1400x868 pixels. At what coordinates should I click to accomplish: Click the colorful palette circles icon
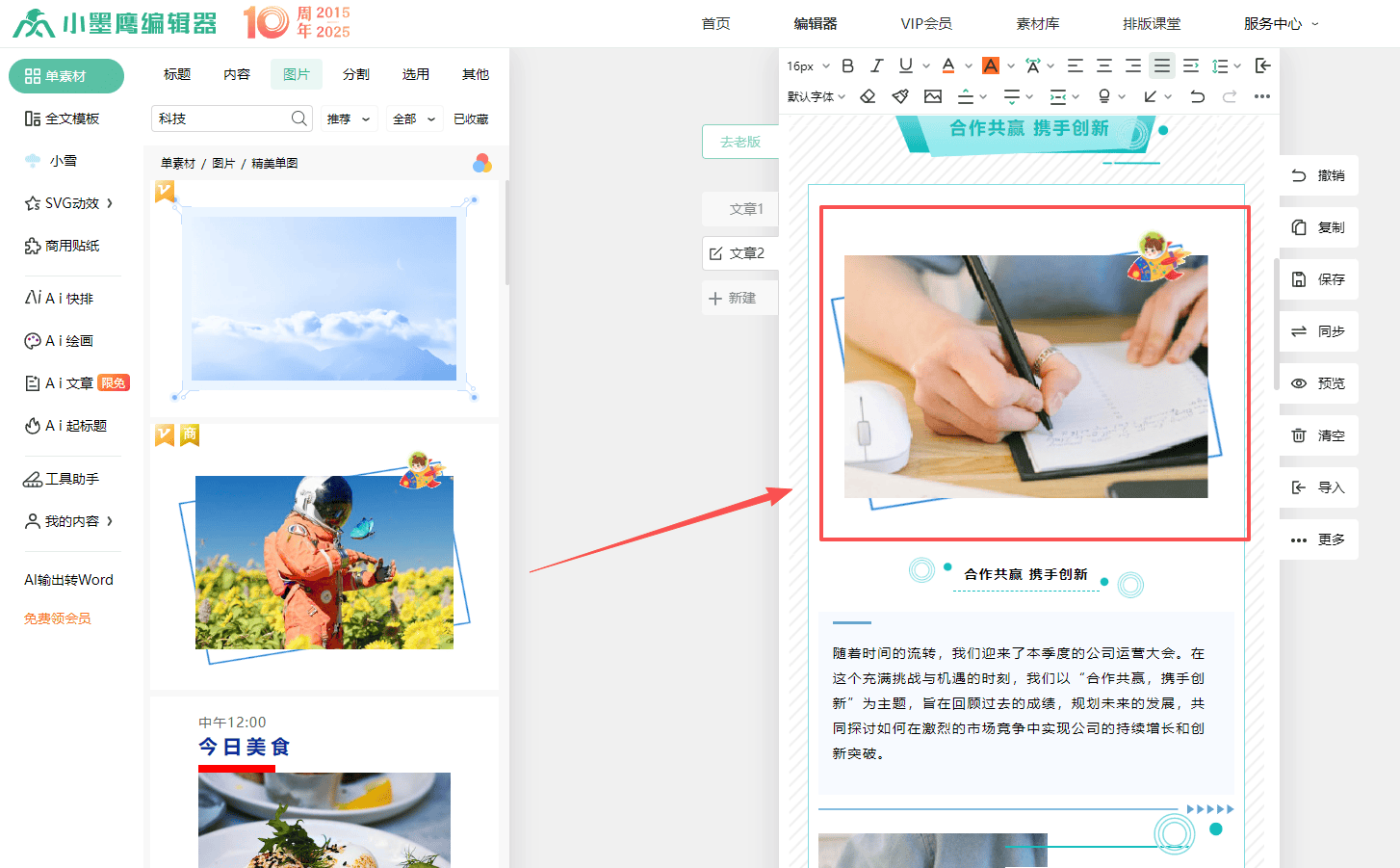pos(481,163)
